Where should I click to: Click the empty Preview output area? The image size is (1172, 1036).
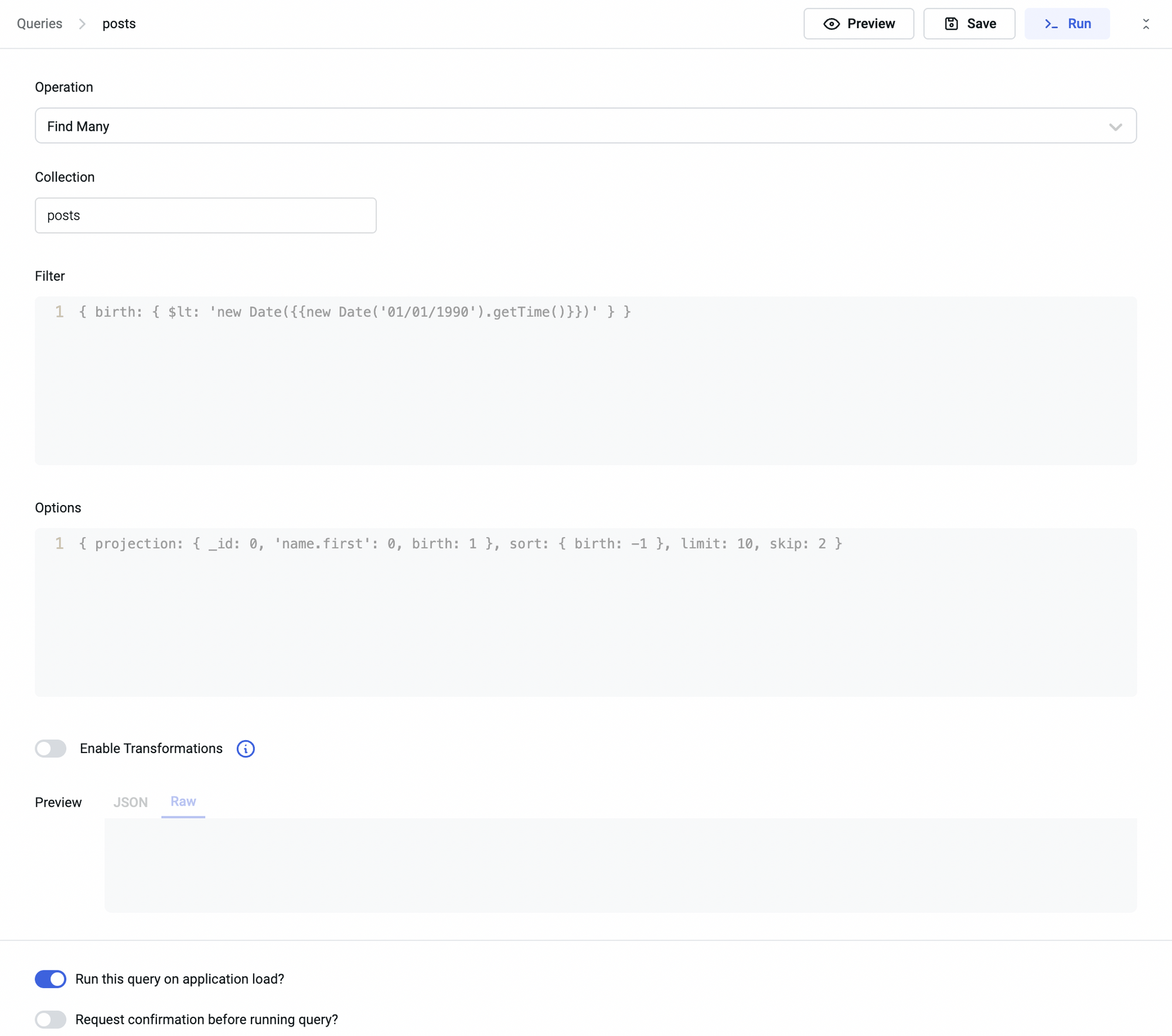coord(620,865)
